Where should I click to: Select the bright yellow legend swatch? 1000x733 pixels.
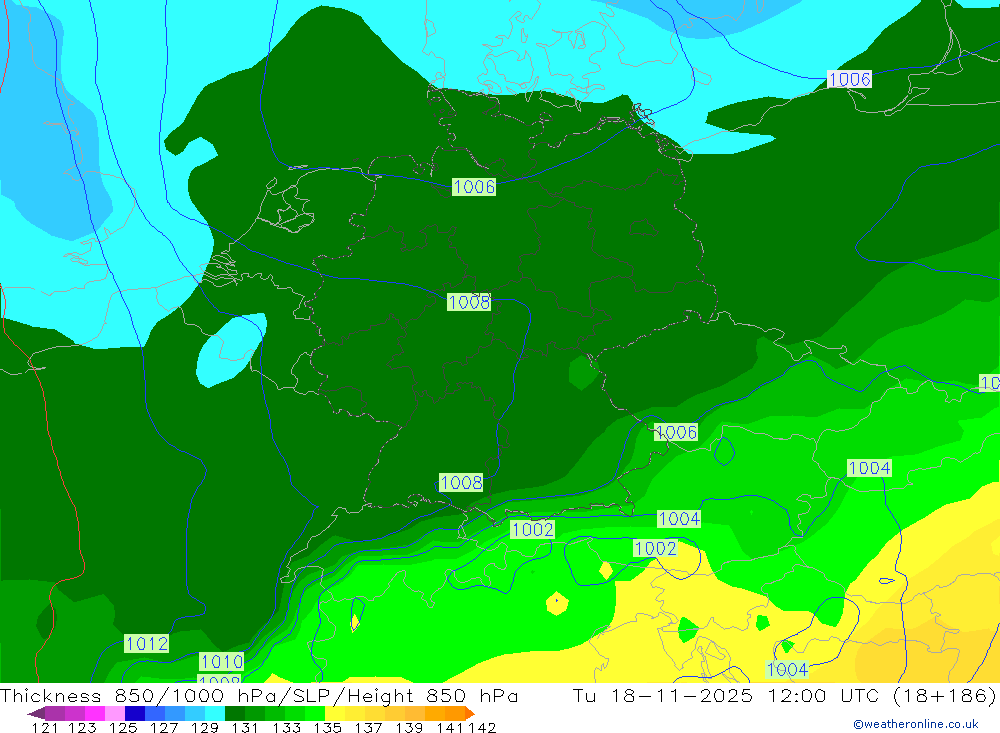335,713
